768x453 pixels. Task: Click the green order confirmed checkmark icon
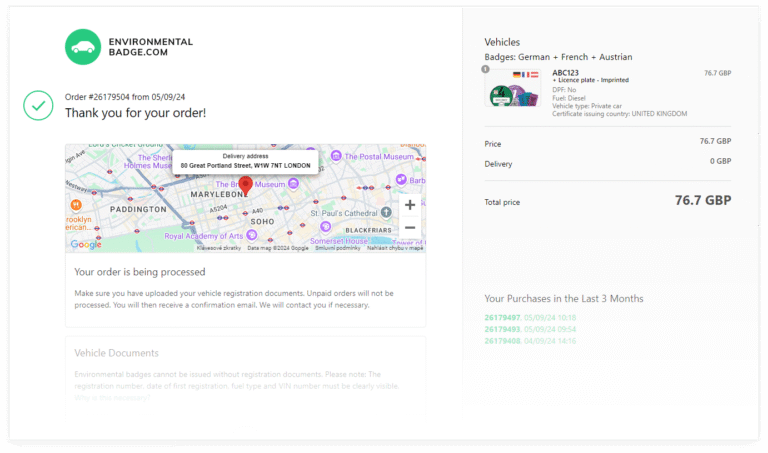38,105
